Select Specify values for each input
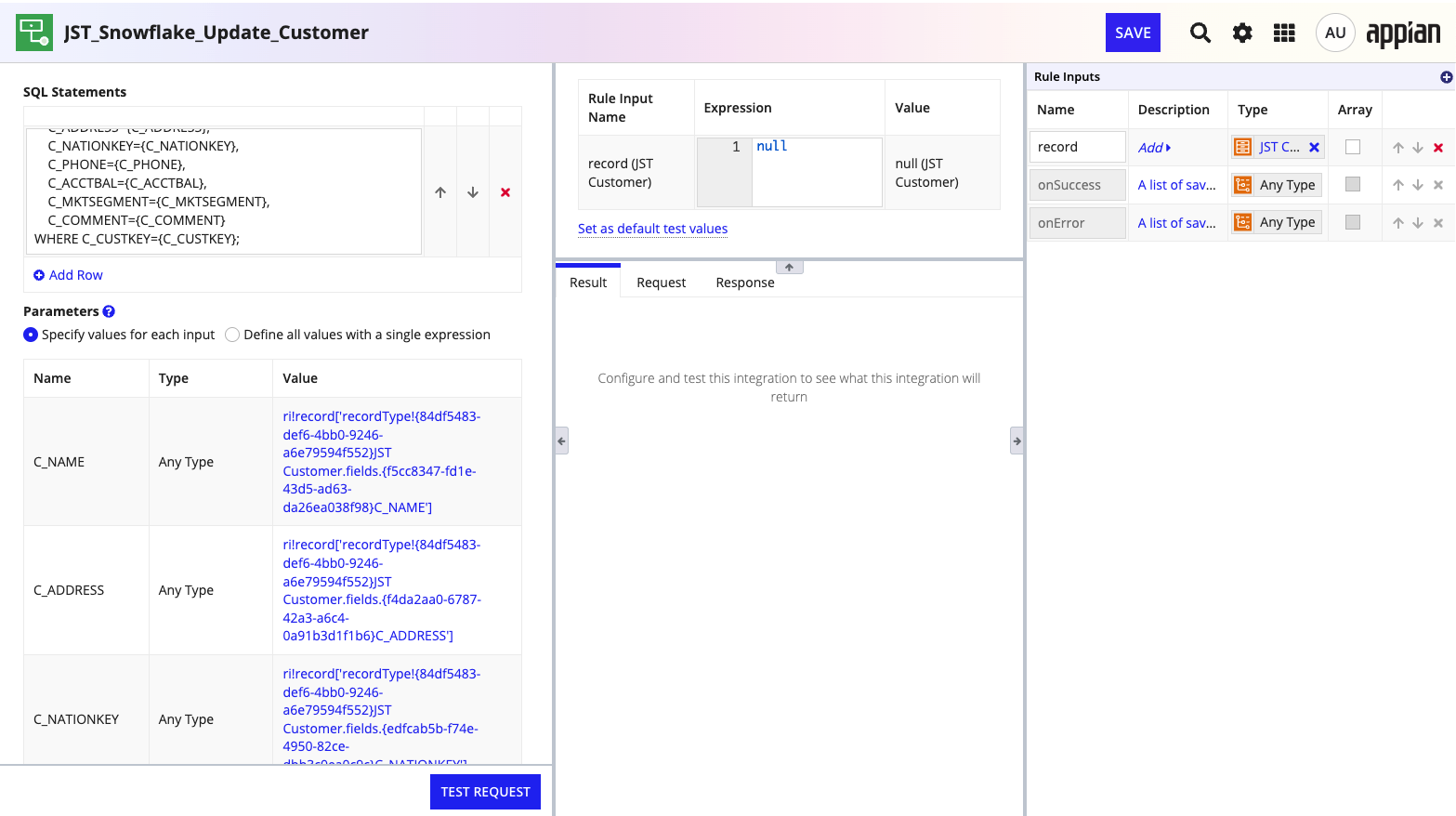 [31, 335]
